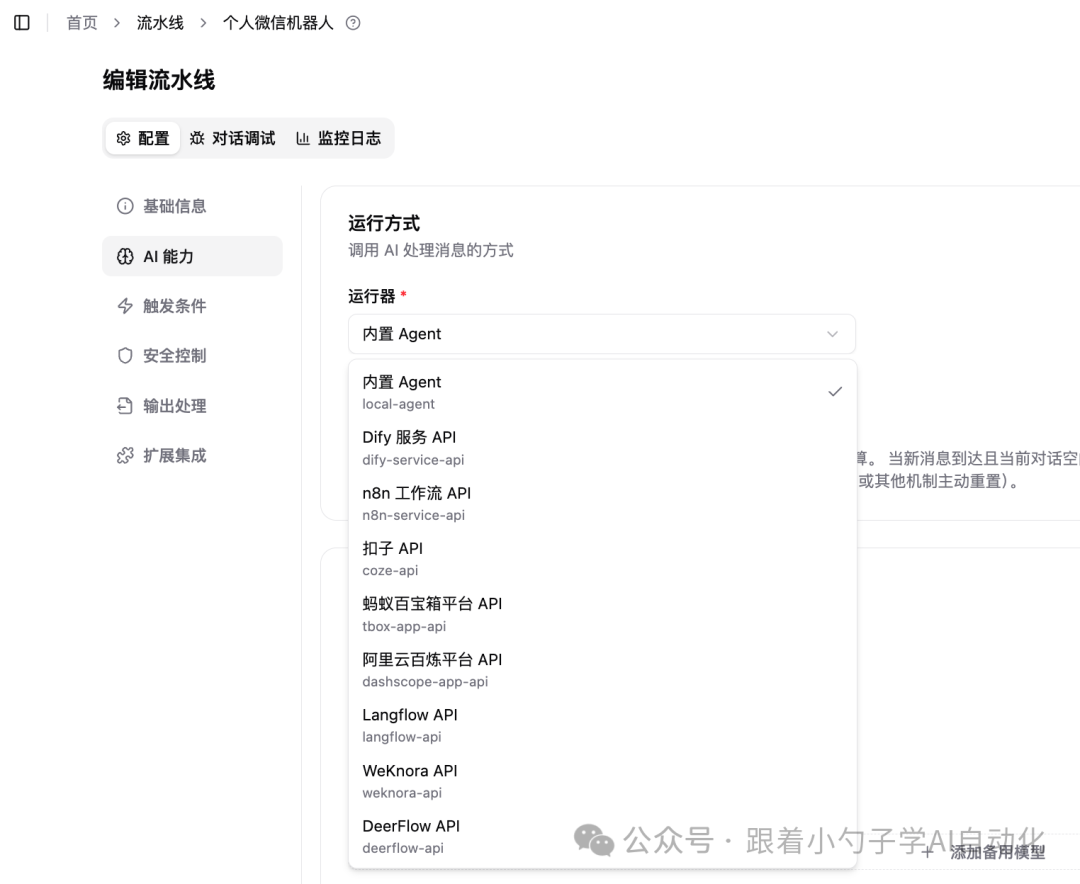Choose Langflow API option
Image resolution: width=1080 pixels, height=884 pixels.
tap(603, 726)
